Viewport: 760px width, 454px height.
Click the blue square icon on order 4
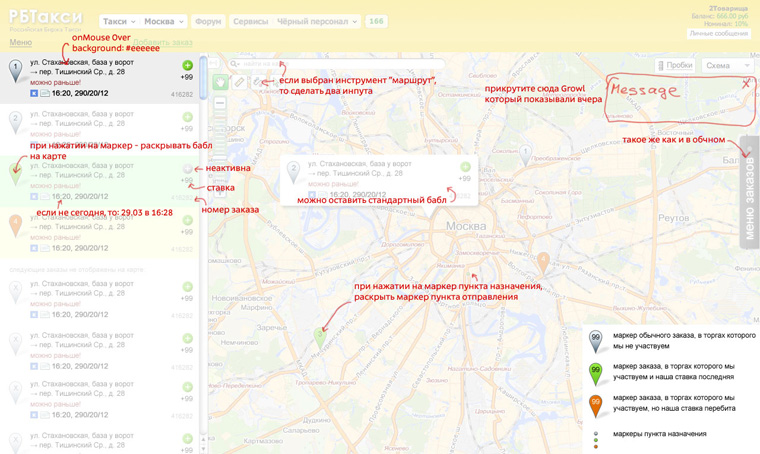(x=34, y=248)
